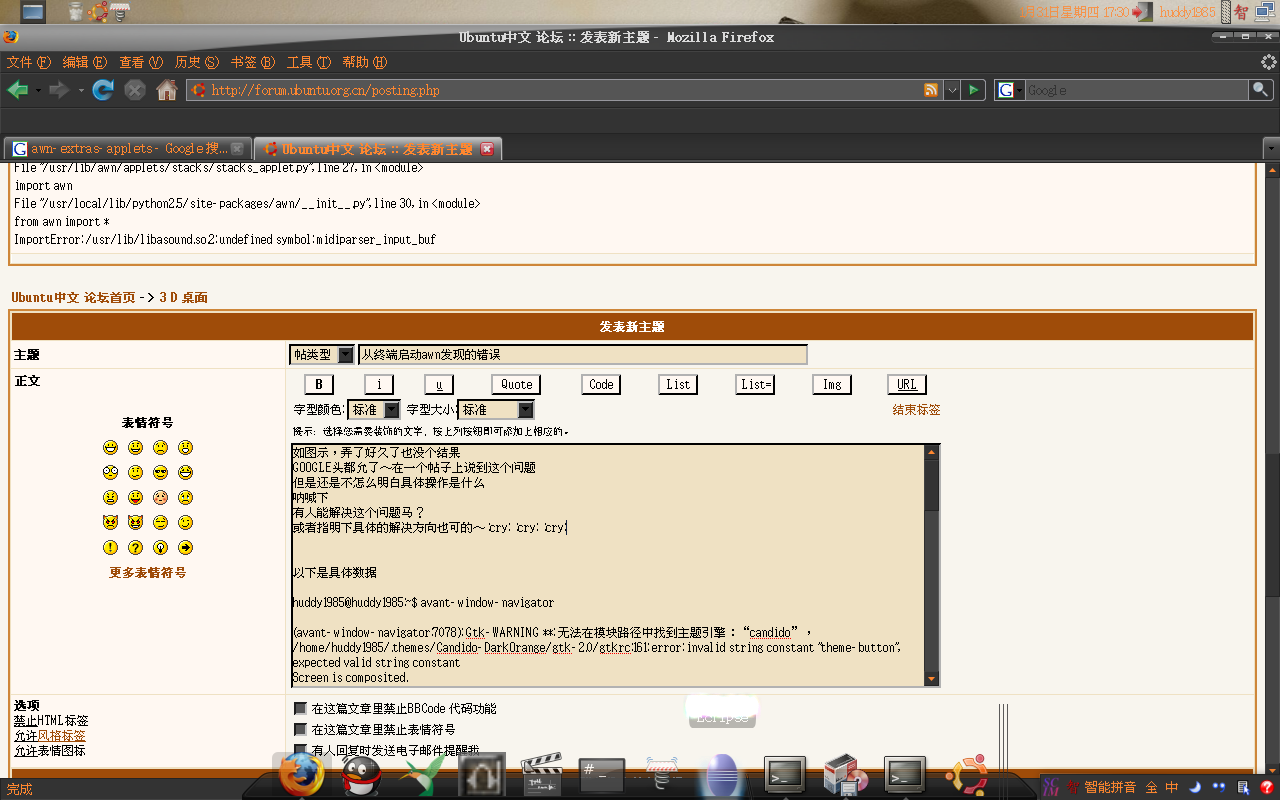This screenshot has width=1280, height=800.
Task: Open the 帖类型 post type dropdown
Action: click(x=322, y=355)
